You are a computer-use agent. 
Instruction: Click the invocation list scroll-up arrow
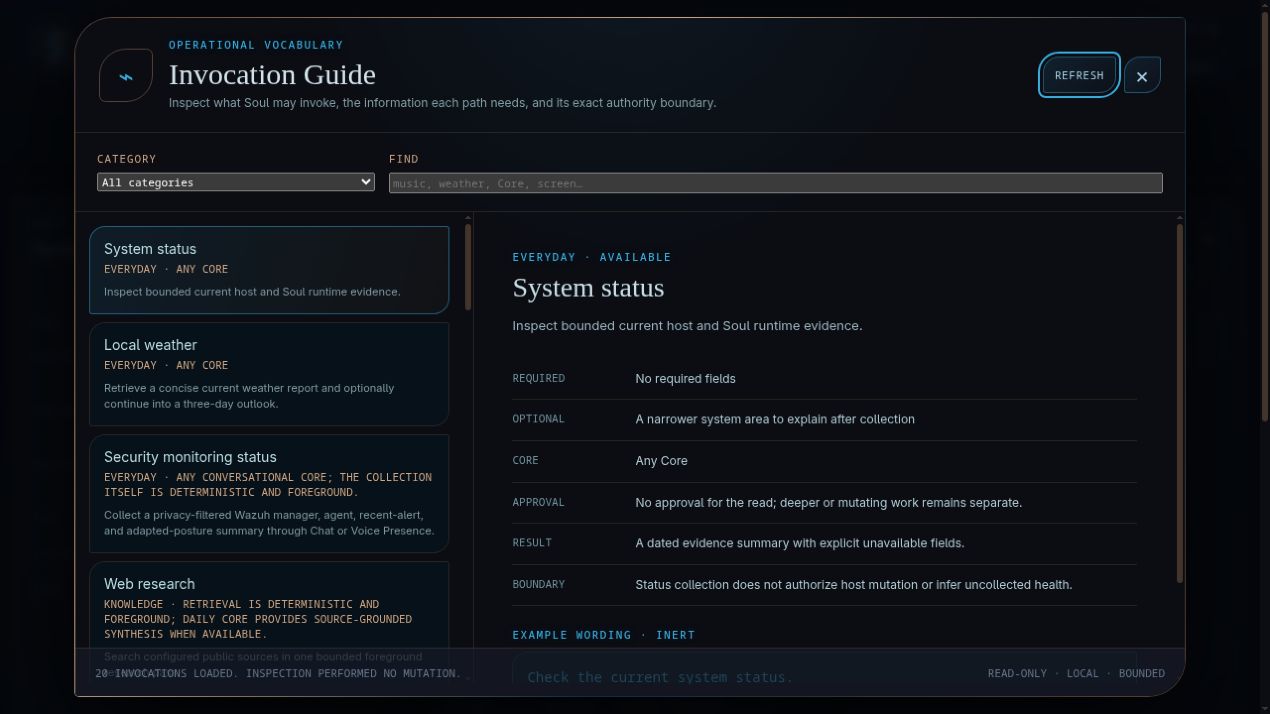coord(468,217)
